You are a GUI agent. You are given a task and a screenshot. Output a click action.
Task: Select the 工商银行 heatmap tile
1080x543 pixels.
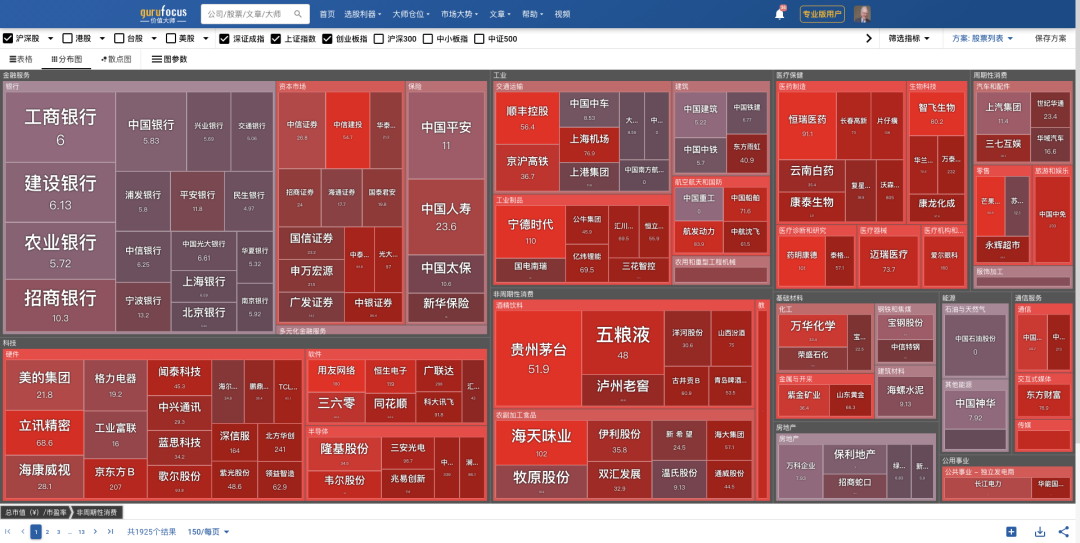tap(60, 127)
